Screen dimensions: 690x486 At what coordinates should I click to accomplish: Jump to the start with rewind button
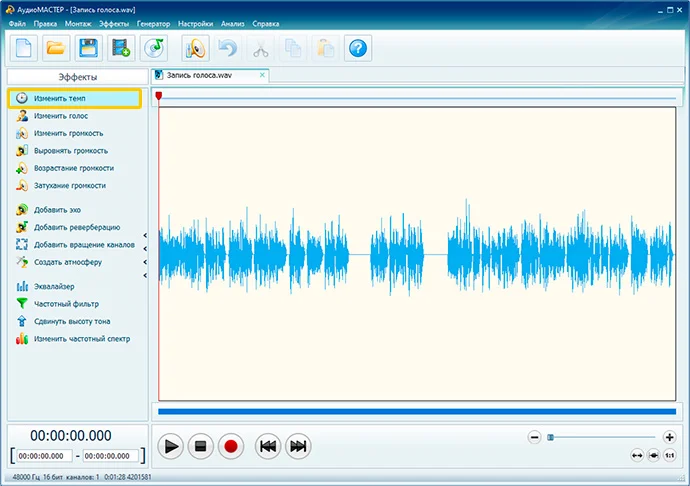[x=267, y=447]
